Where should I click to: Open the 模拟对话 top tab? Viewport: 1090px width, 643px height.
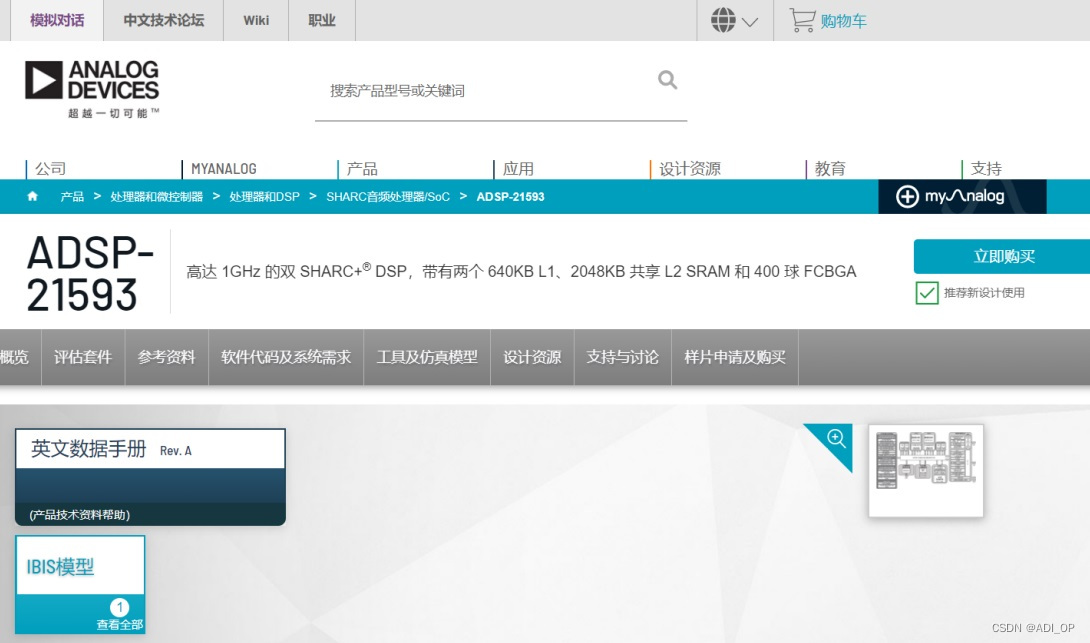pos(57,20)
